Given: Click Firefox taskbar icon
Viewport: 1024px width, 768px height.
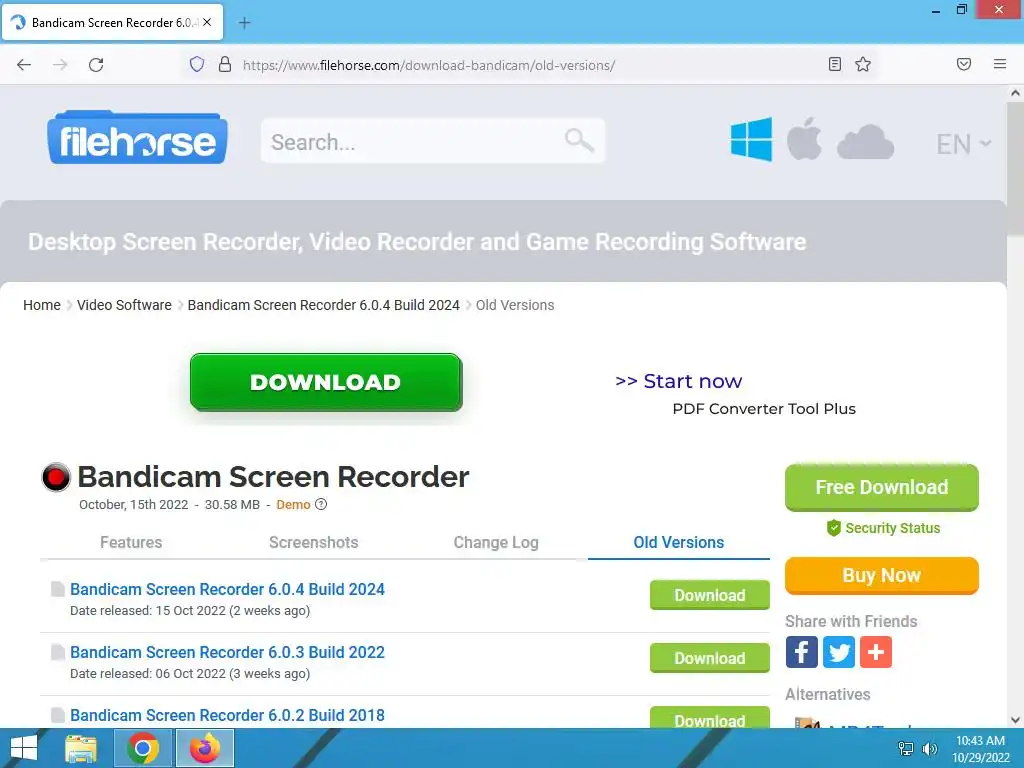Looking at the screenshot, I should (204, 748).
